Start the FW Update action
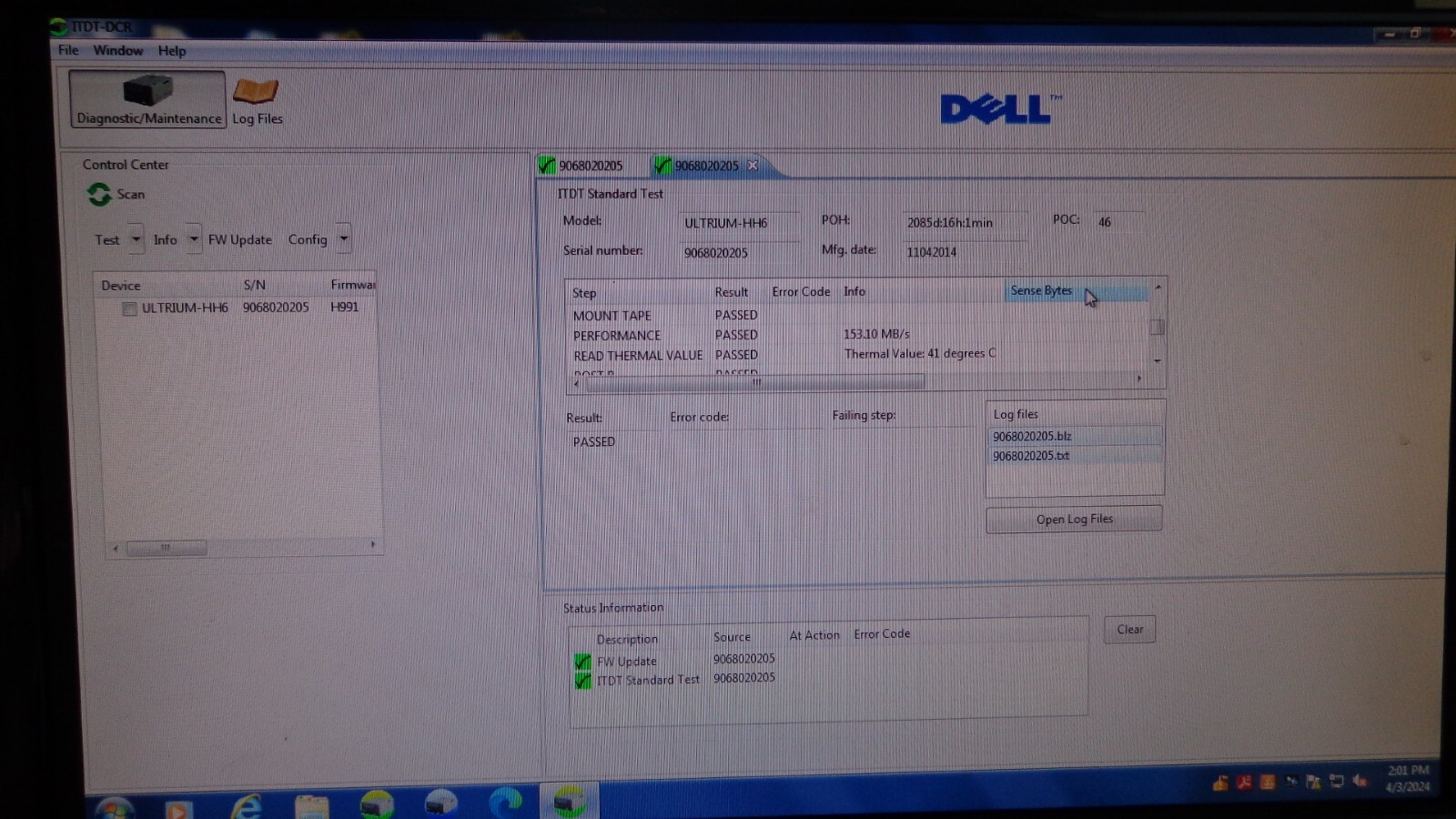 239,239
